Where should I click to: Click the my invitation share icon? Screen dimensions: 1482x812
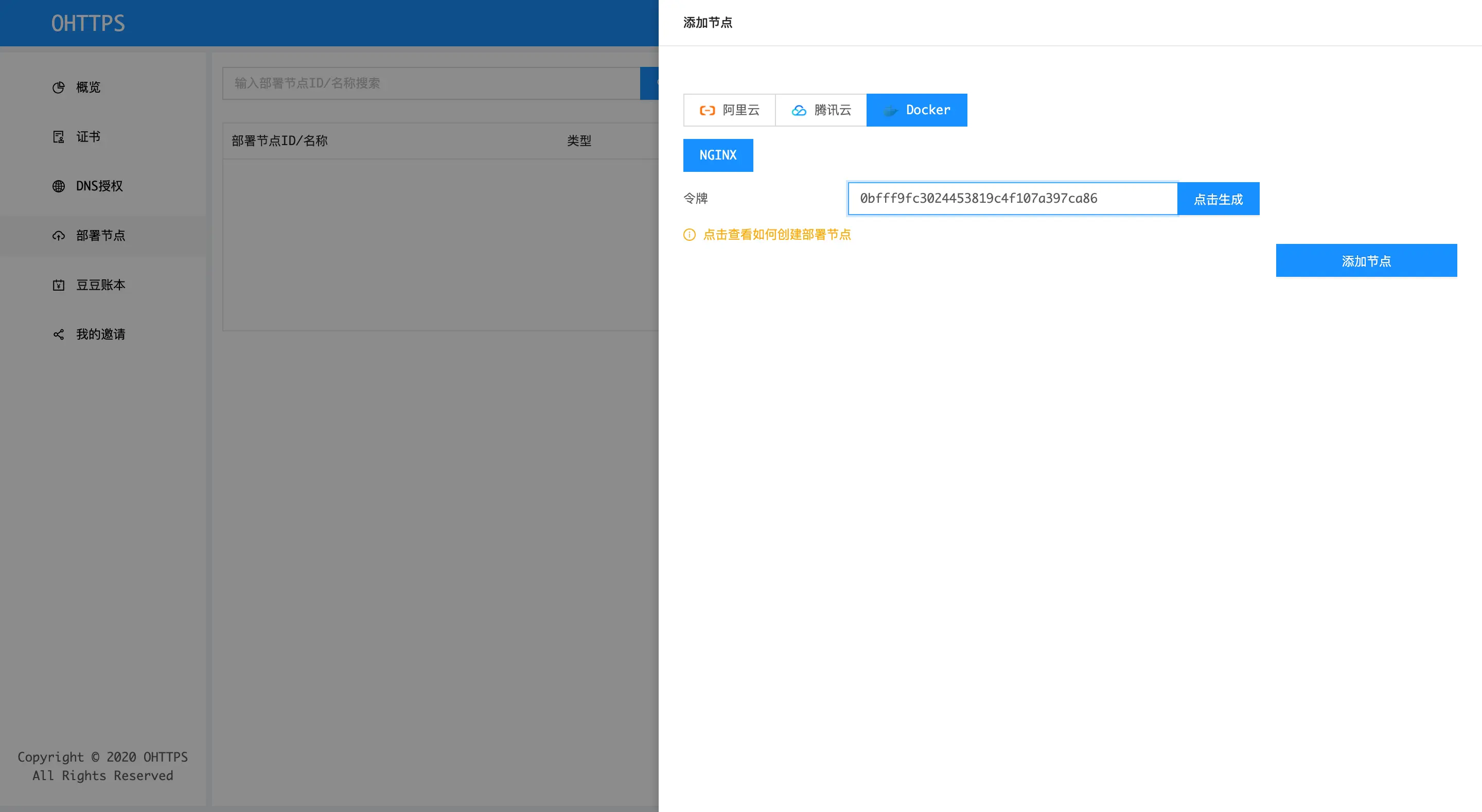(59, 335)
